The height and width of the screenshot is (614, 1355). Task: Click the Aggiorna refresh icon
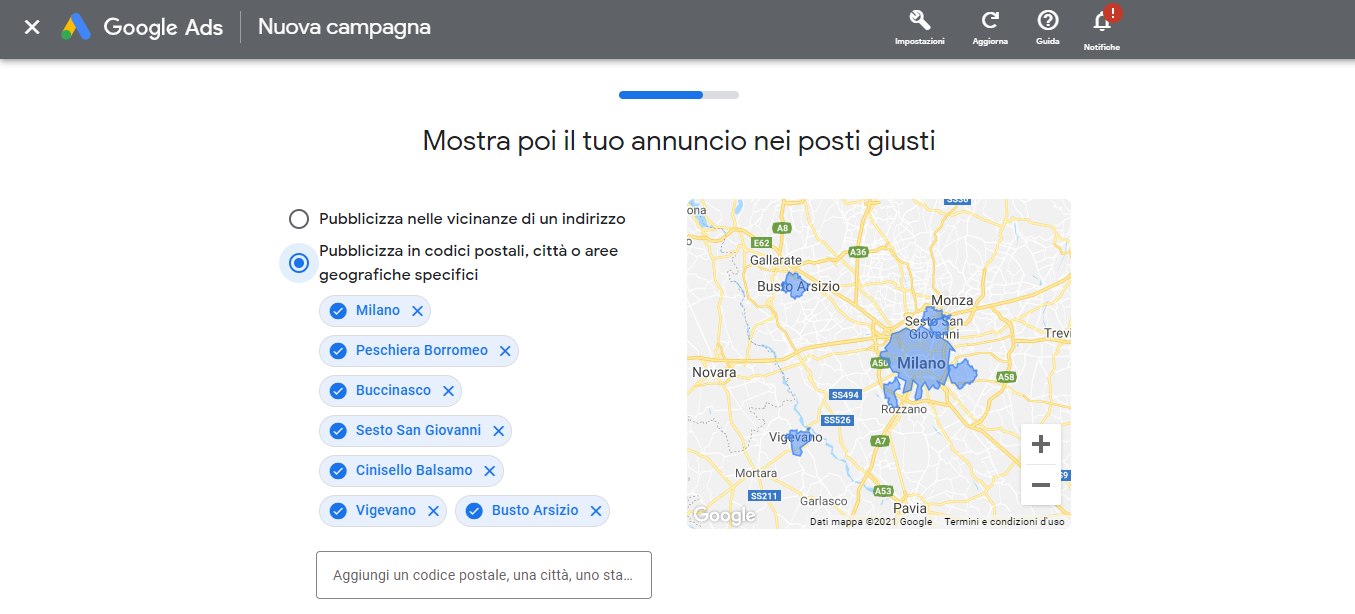click(990, 22)
